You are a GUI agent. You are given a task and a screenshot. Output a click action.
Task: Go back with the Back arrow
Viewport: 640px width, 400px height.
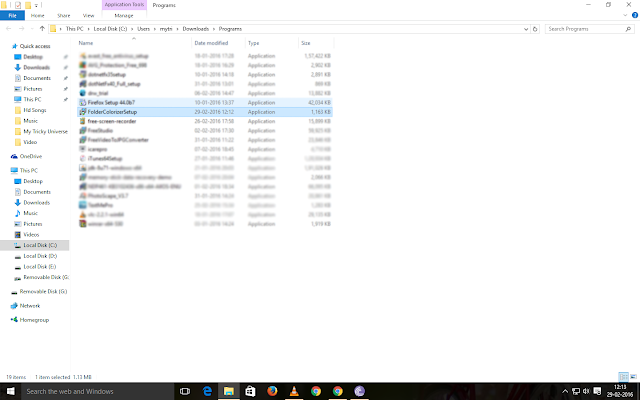click(9, 29)
